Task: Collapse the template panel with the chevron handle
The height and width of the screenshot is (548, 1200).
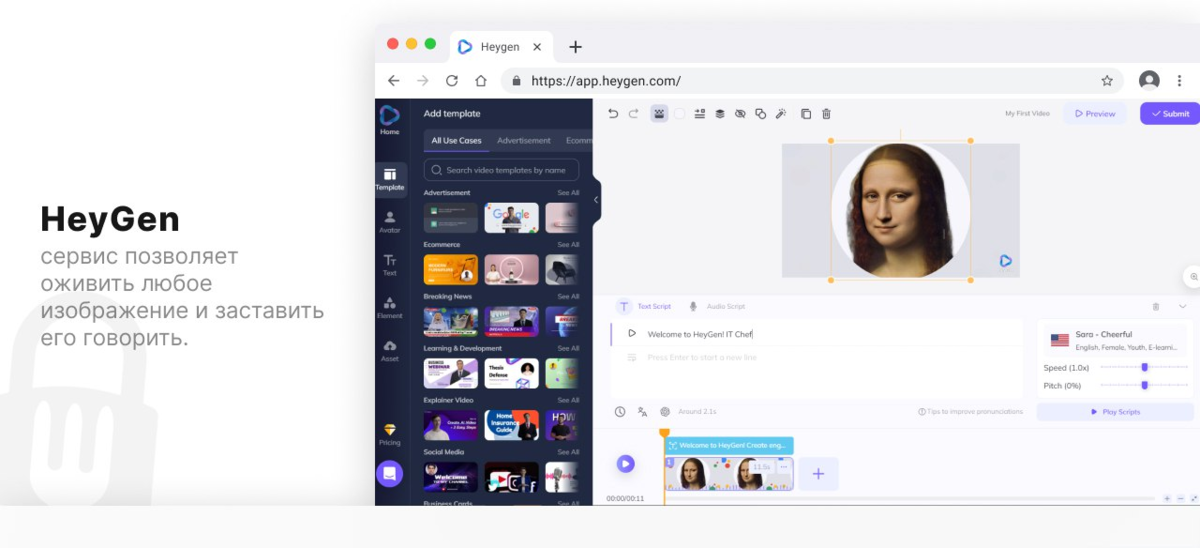Action: (x=596, y=200)
